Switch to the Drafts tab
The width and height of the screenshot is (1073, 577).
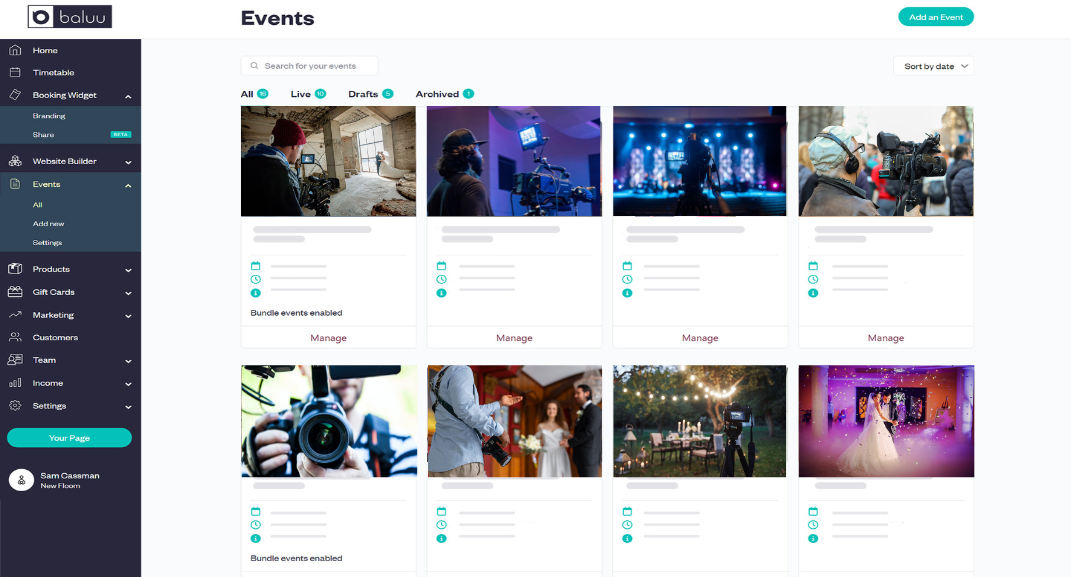coord(370,94)
